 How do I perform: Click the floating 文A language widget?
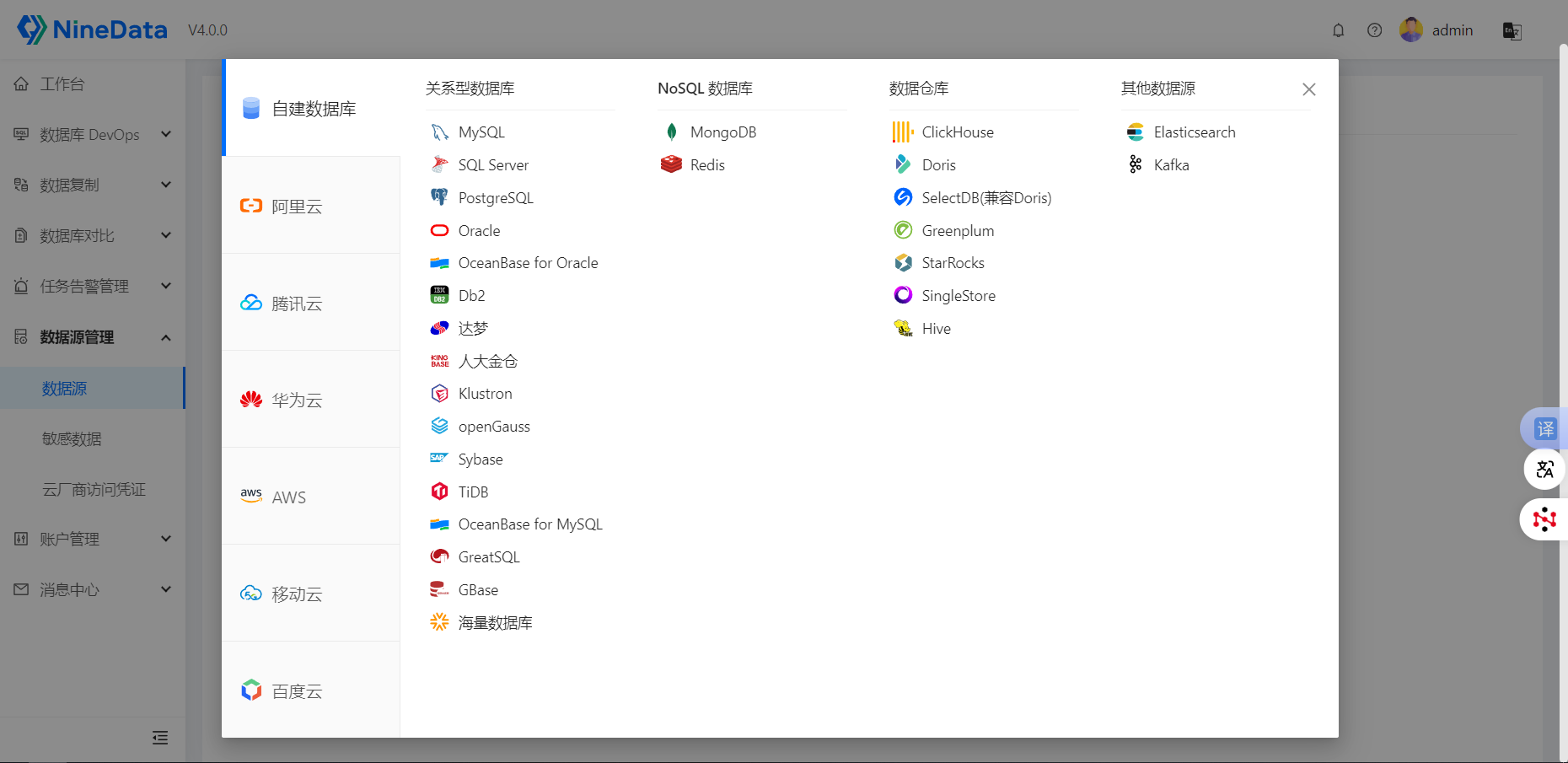click(x=1544, y=470)
